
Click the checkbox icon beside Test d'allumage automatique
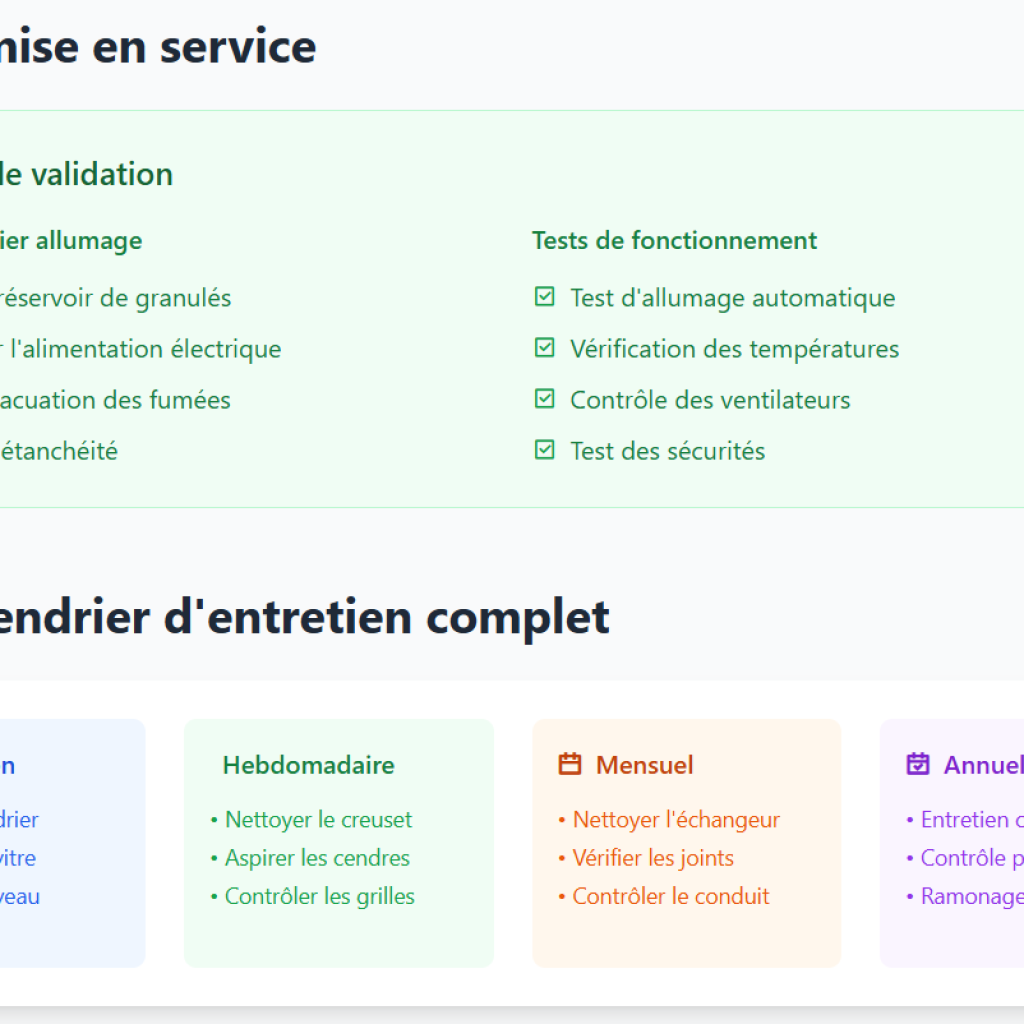tap(545, 297)
